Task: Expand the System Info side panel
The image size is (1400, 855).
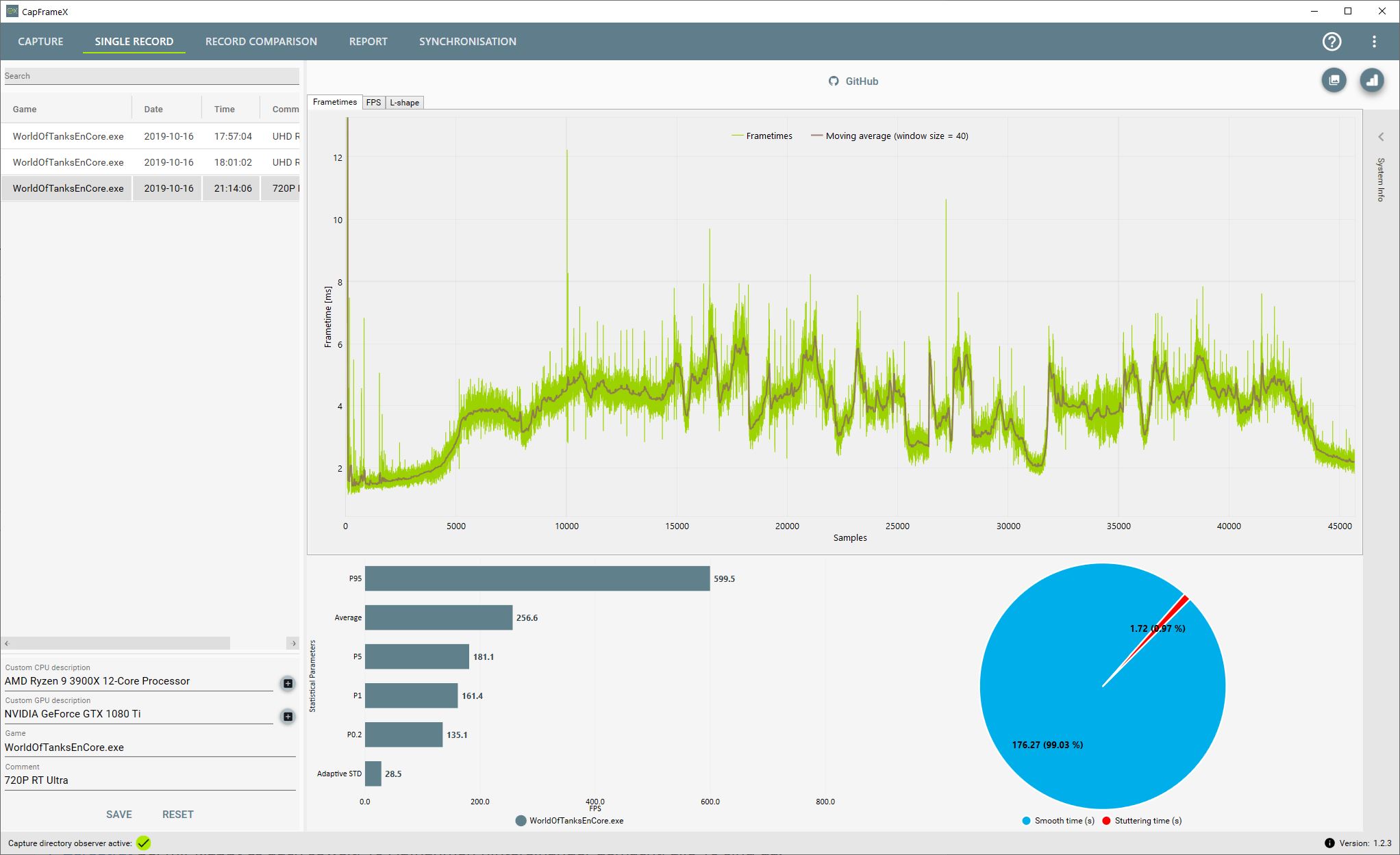Action: [x=1381, y=137]
